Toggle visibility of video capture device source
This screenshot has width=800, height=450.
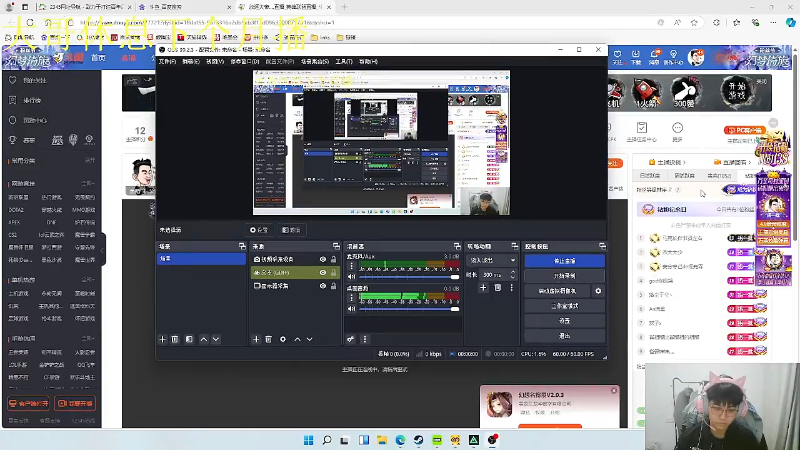pyautogui.click(x=322, y=259)
